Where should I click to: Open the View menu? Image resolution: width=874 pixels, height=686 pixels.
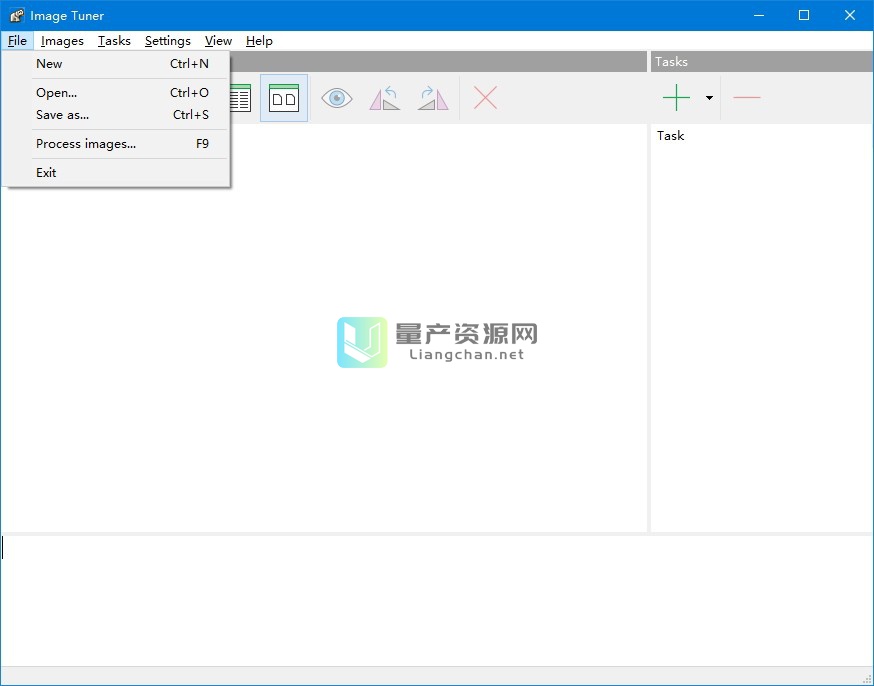pos(218,41)
